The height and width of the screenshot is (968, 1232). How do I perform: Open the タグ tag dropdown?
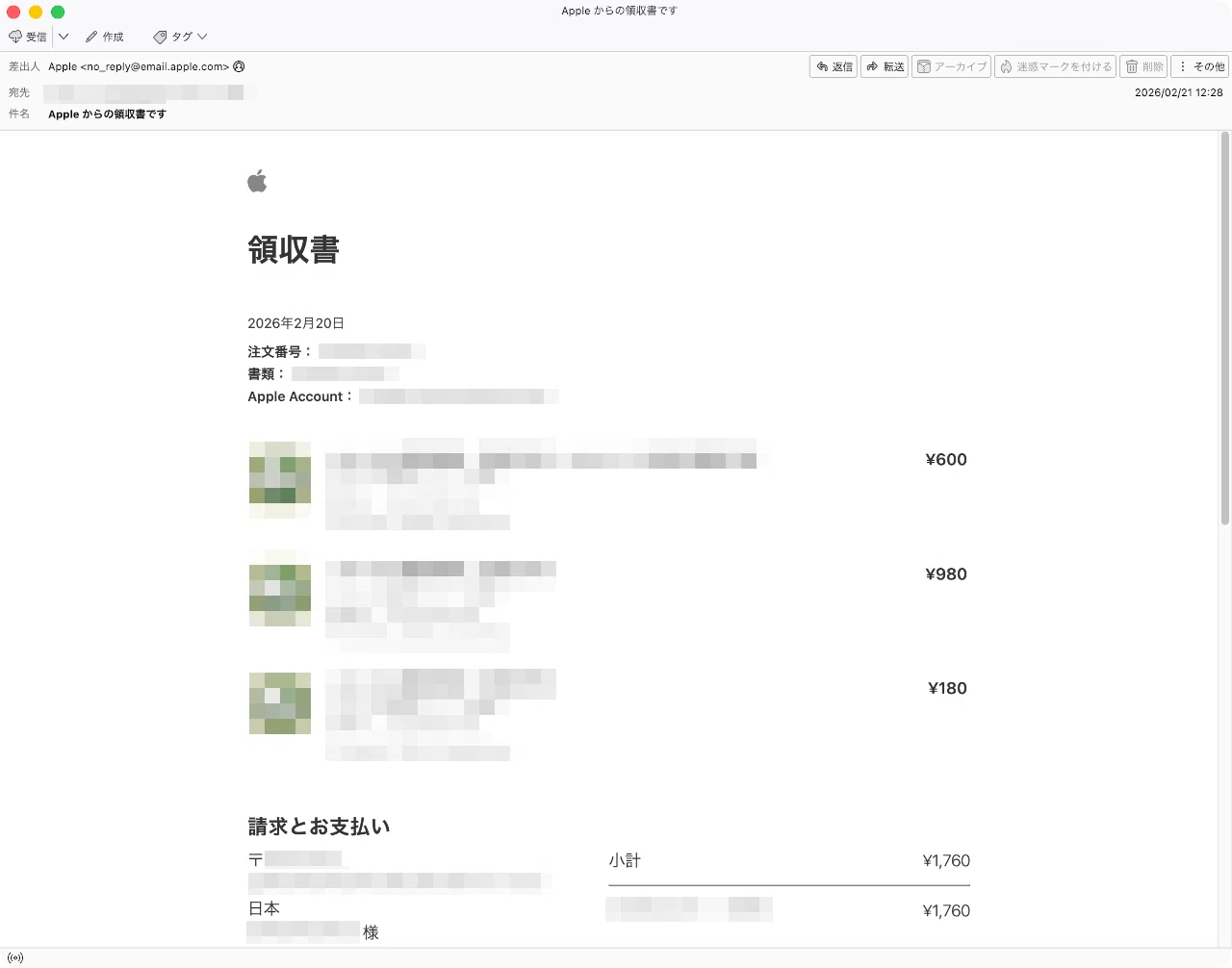coord(180,37)
